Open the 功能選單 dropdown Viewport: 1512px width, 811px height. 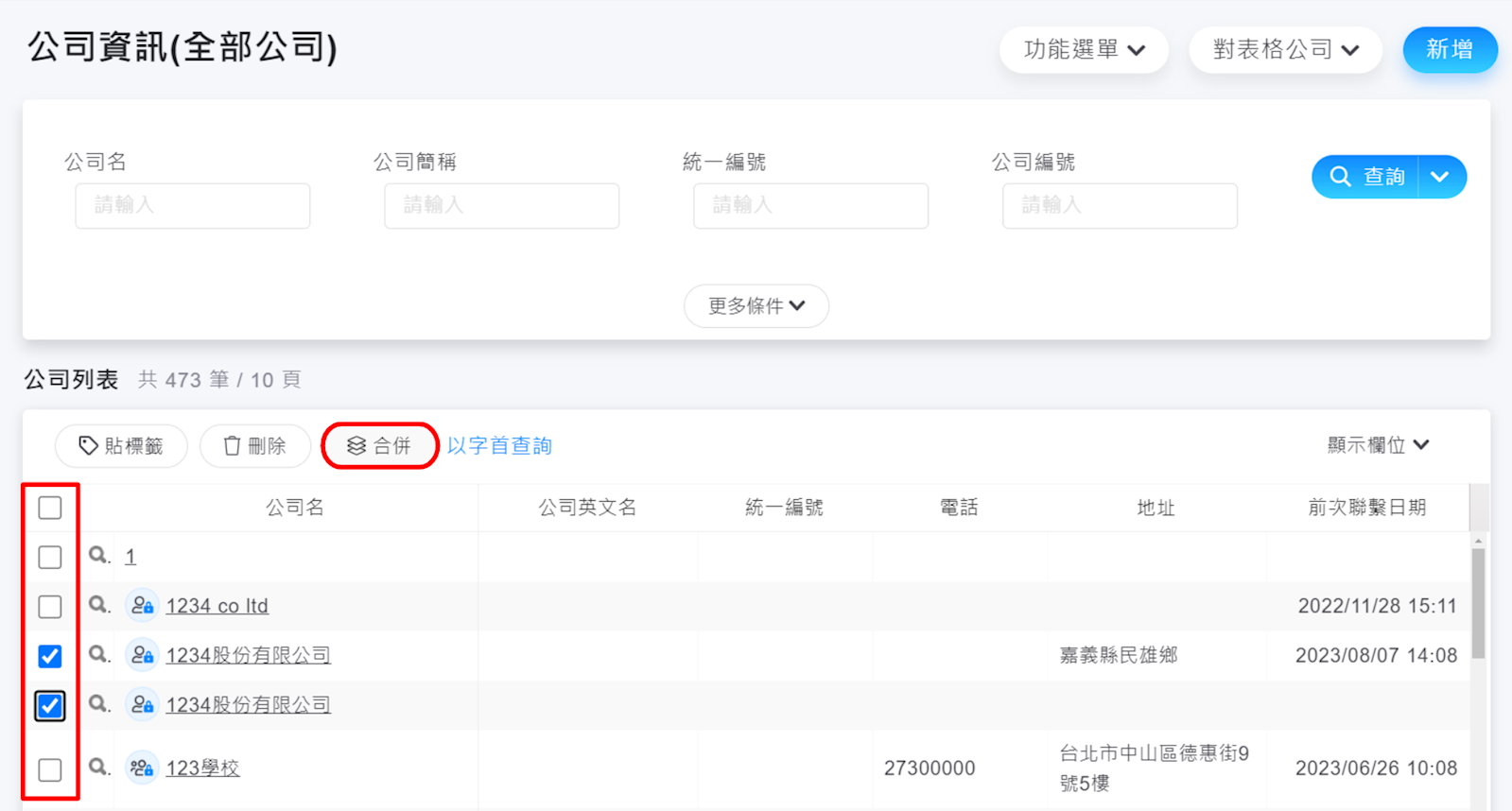point(1084,50)
